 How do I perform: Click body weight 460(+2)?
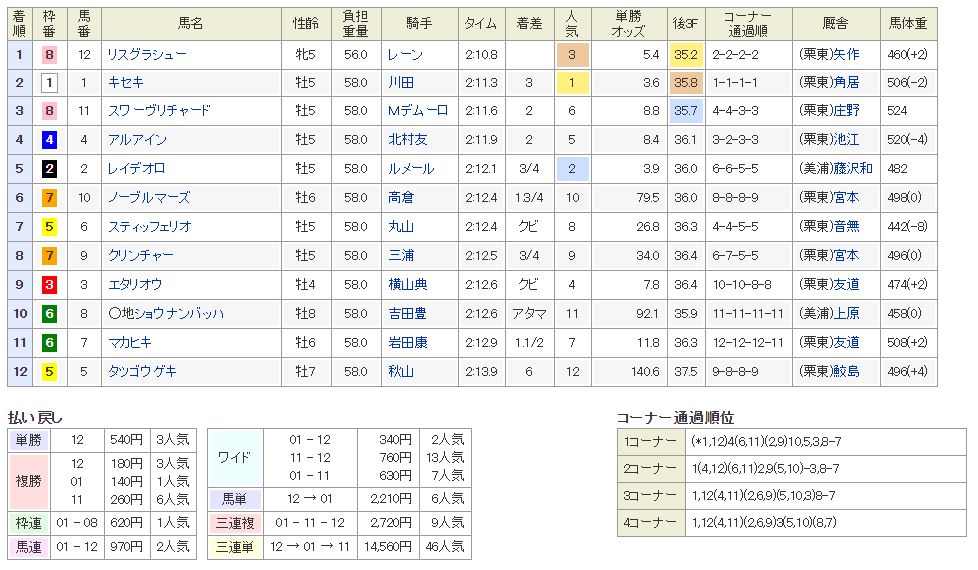[908, 55]
